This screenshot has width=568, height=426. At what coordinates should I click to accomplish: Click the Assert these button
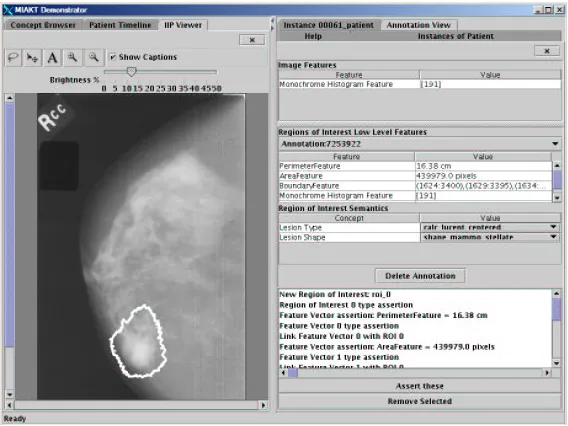tap(419, 386)
